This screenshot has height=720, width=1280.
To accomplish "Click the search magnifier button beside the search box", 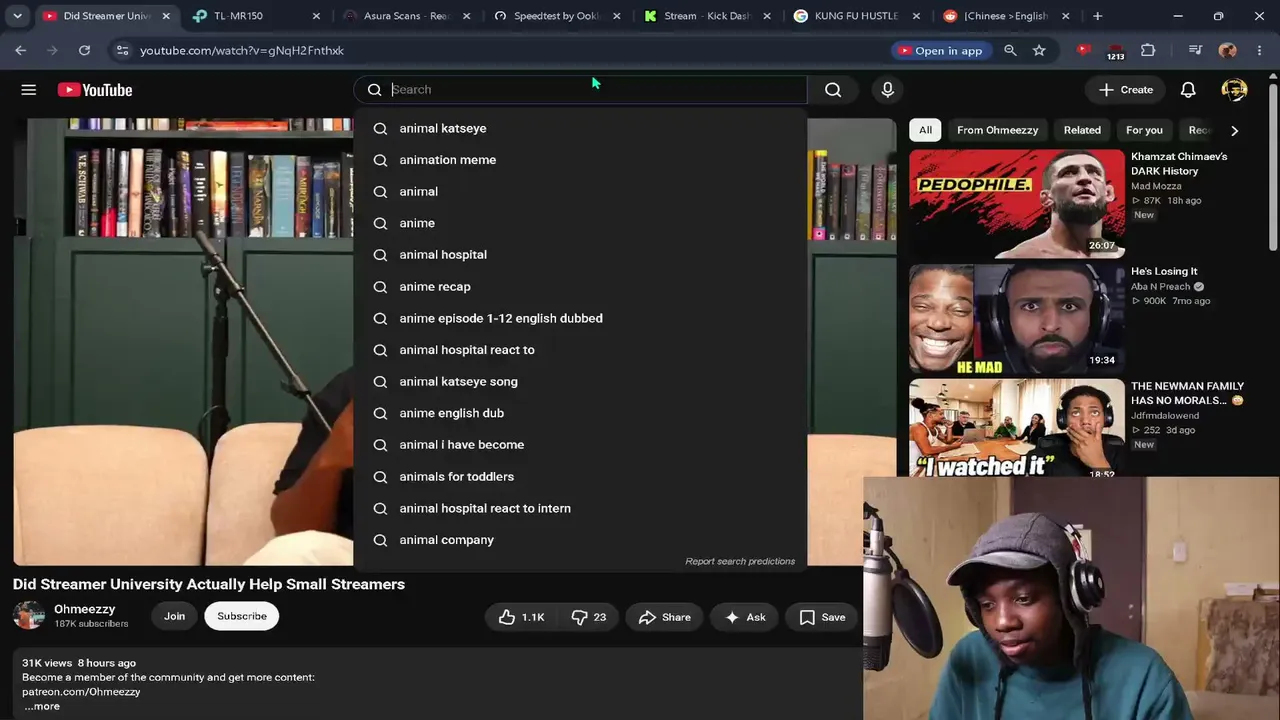I will click(833, 90).
